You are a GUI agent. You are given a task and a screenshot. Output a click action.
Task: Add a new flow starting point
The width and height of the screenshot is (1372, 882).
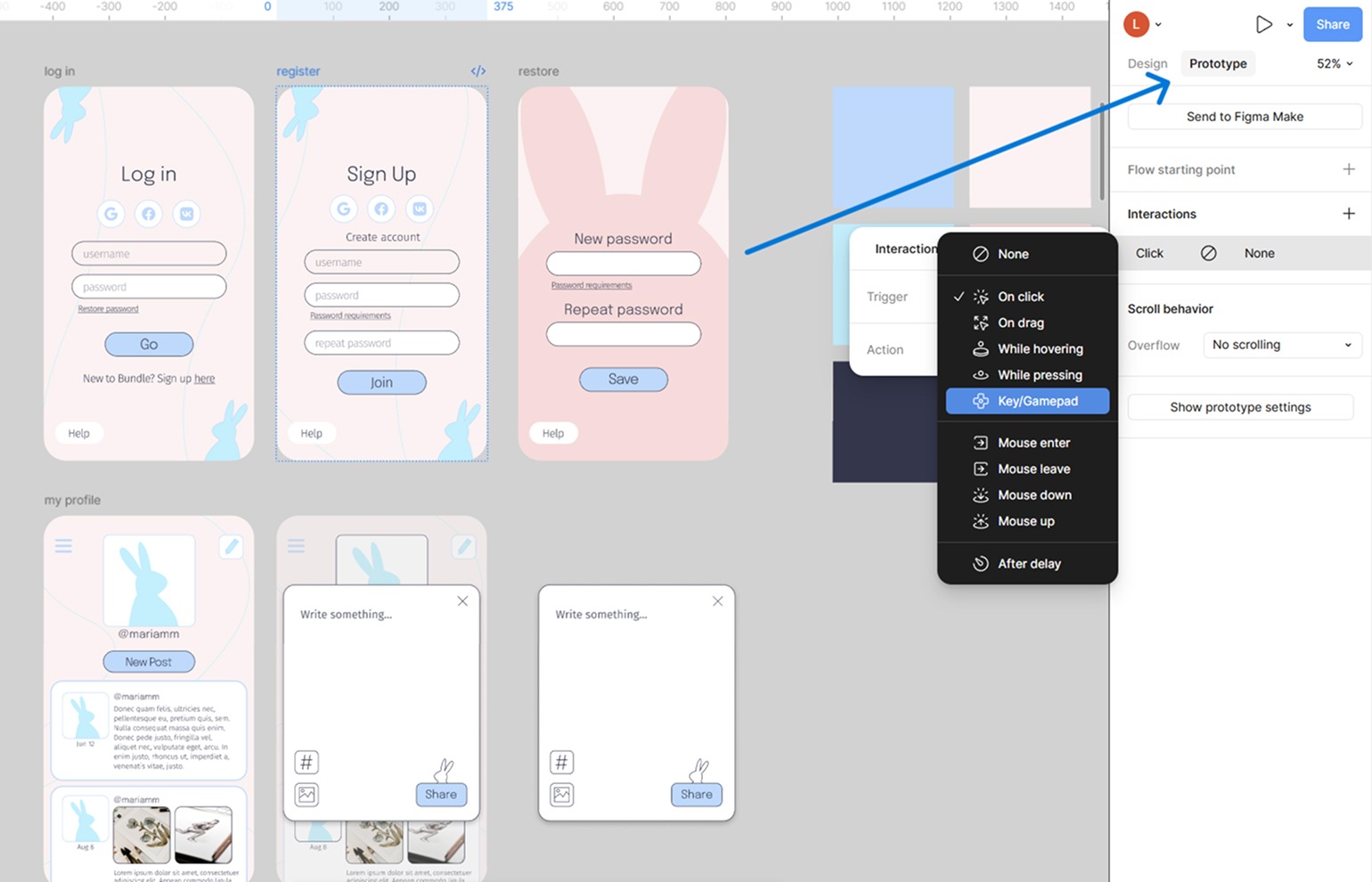[x=1348, y=169]
